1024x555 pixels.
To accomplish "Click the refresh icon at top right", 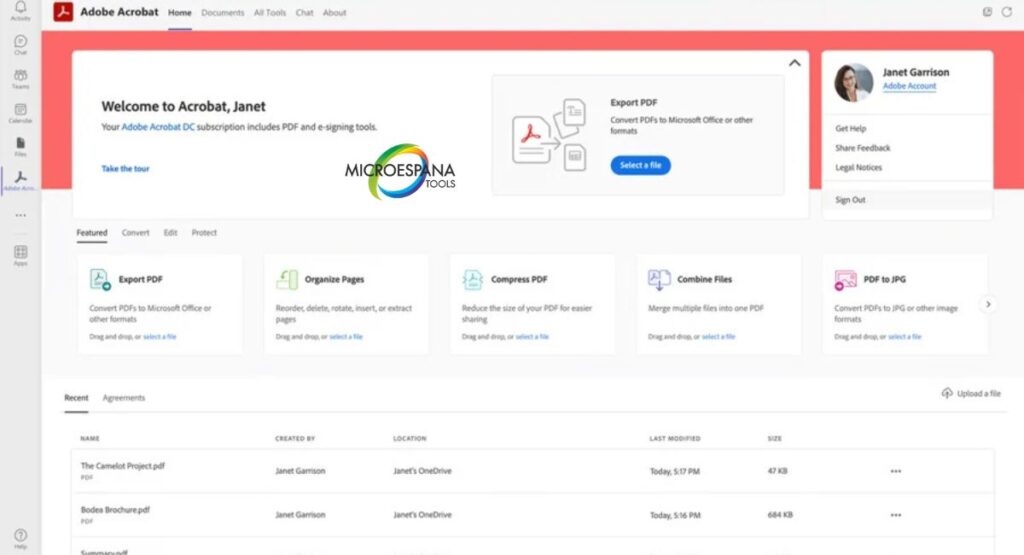I will coord(1006,12).
